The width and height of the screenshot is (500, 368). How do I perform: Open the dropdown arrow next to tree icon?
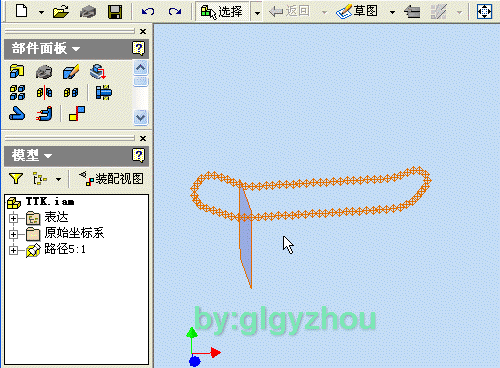tap(59, 180)
